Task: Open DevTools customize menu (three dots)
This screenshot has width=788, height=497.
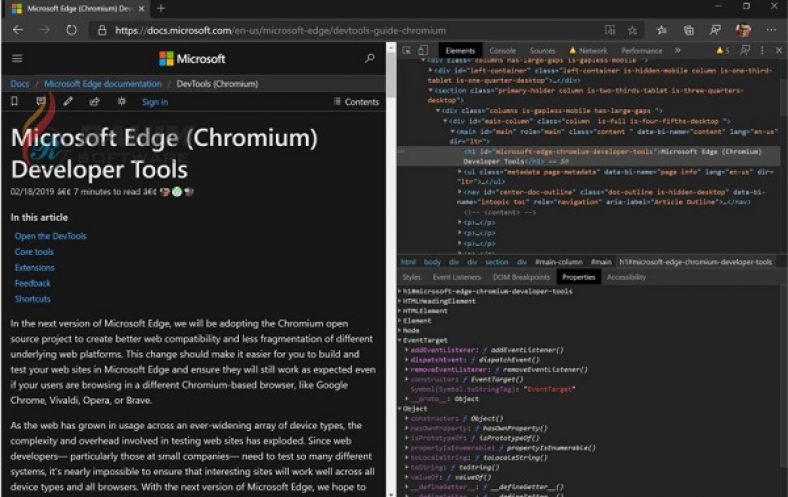Action: tap(762, 50)
